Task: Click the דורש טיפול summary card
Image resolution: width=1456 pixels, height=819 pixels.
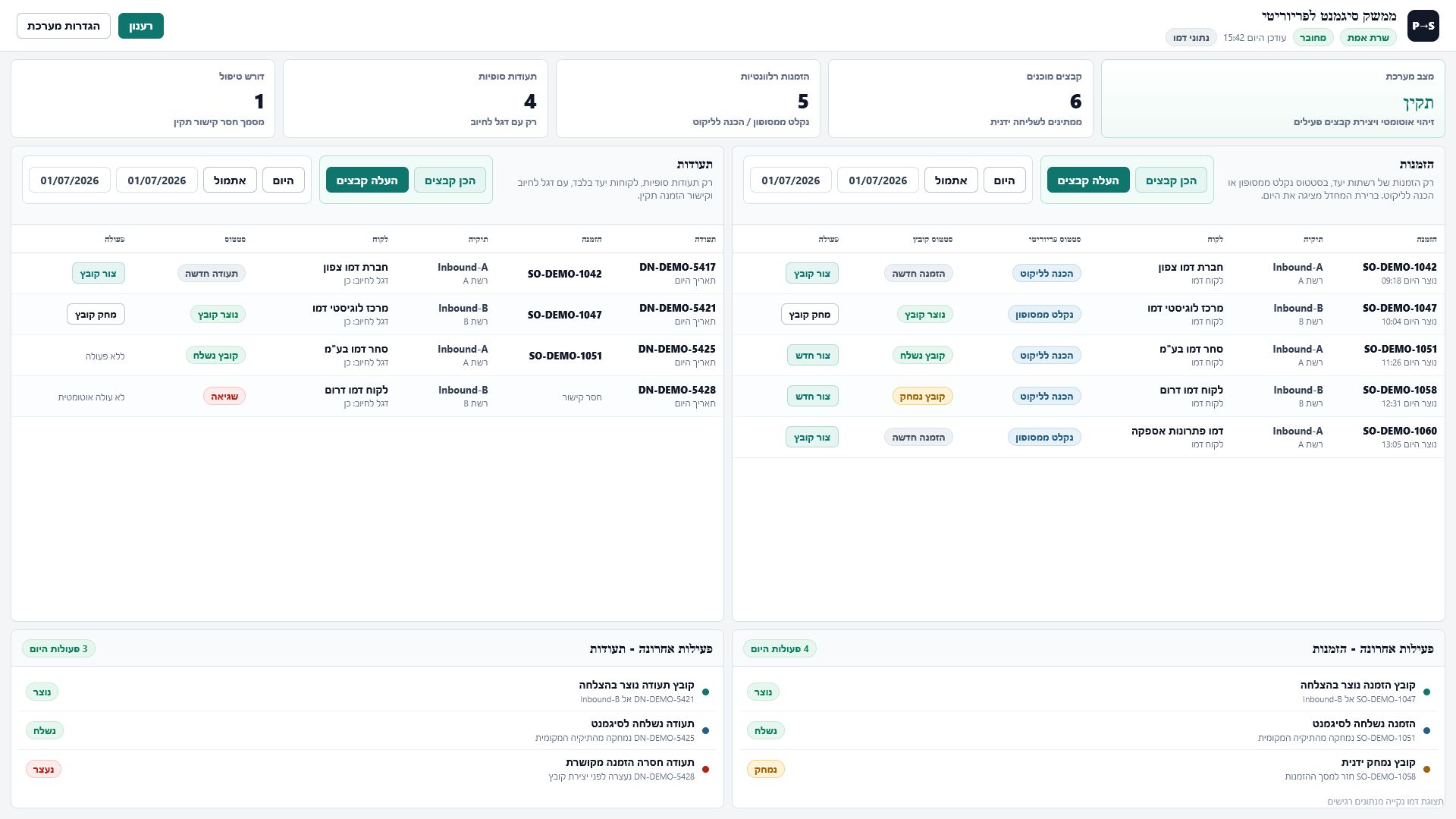Action: click(x=143, y=99)
